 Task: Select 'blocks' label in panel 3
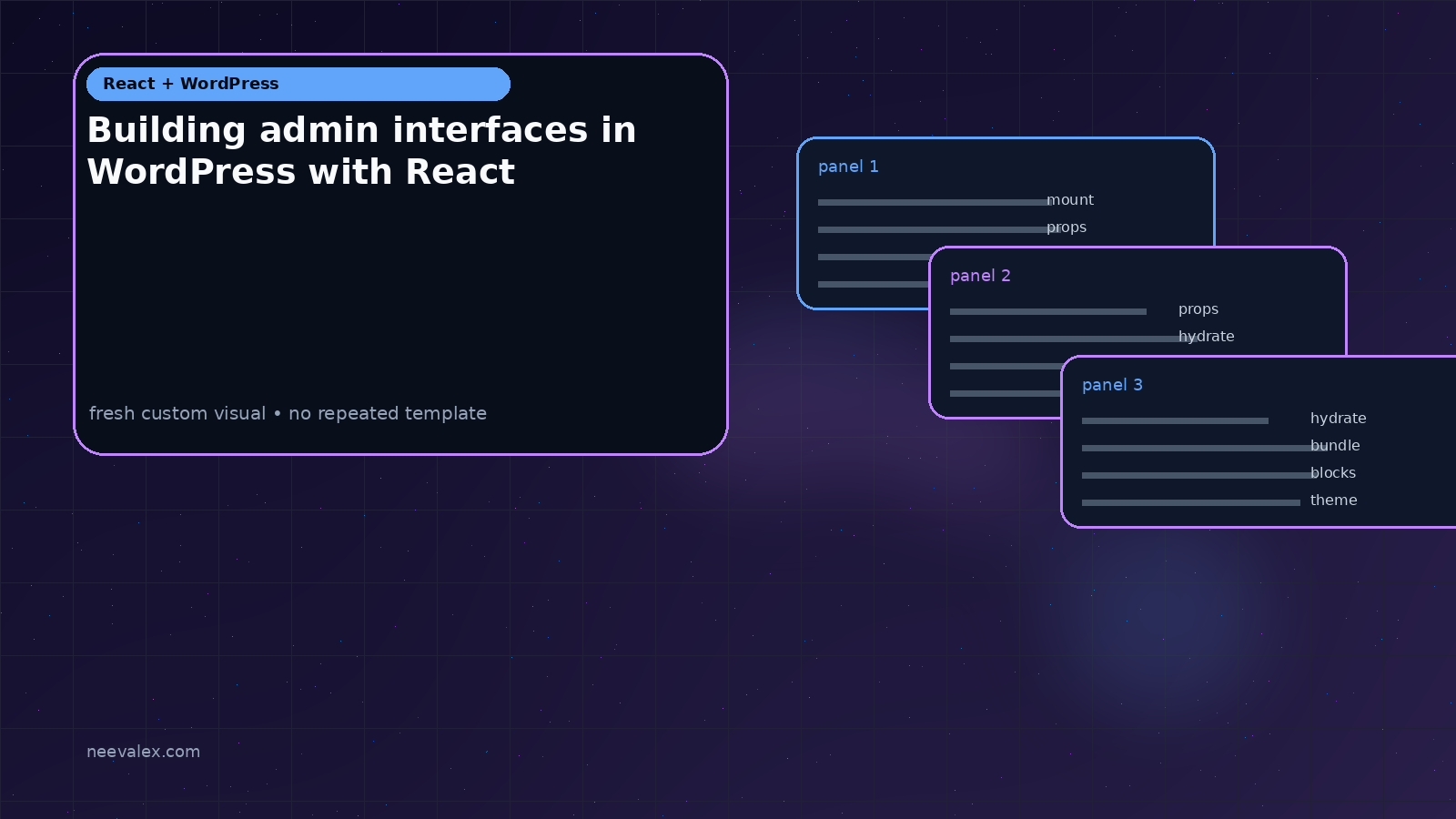click(x=1333, y=473)
